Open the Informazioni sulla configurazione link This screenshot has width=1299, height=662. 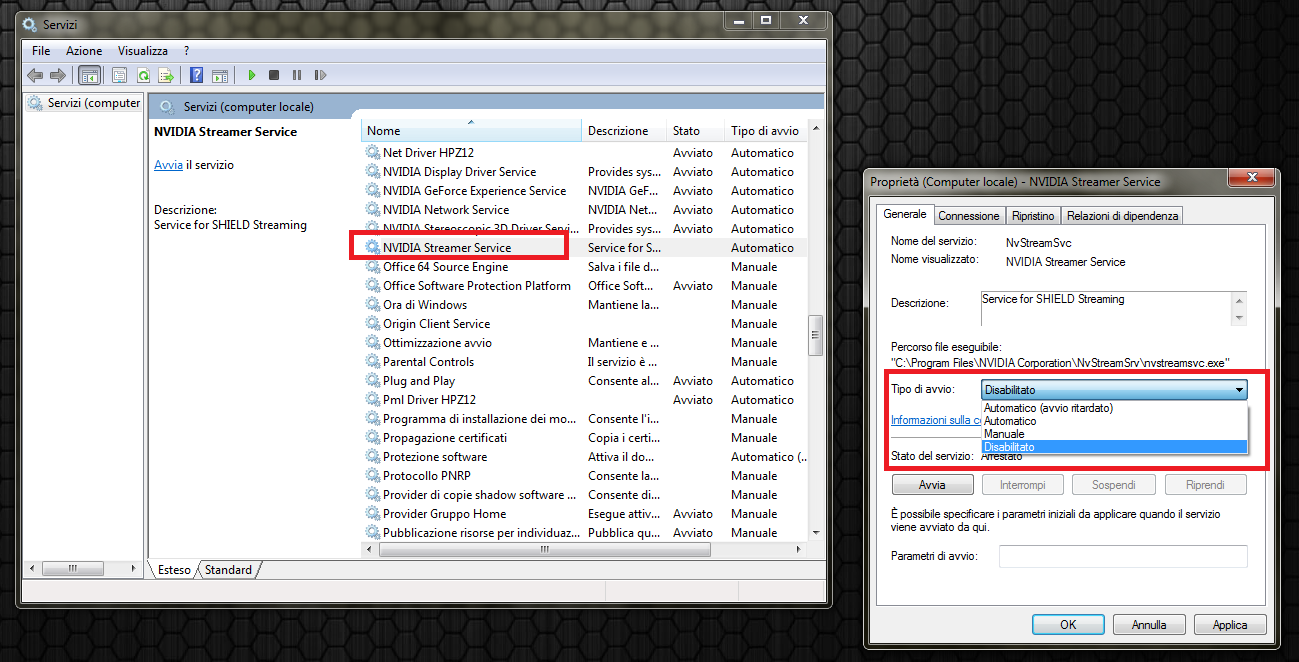pyautogui.click(x=936, y=420)
